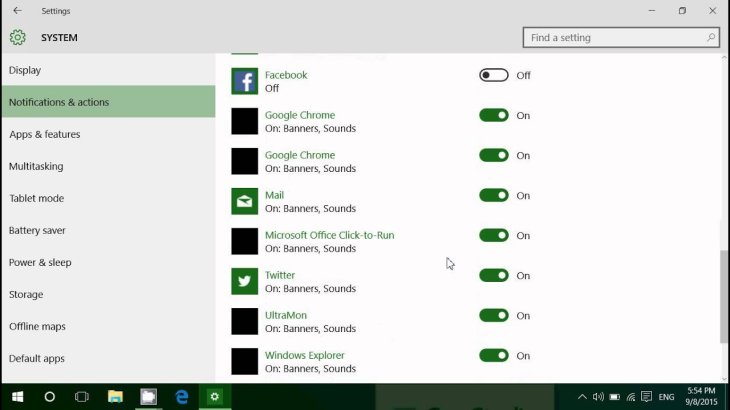The width and height of the screenshot is (730, 410).
Task: Click the Mail app icon
Action: coord(244,201)
